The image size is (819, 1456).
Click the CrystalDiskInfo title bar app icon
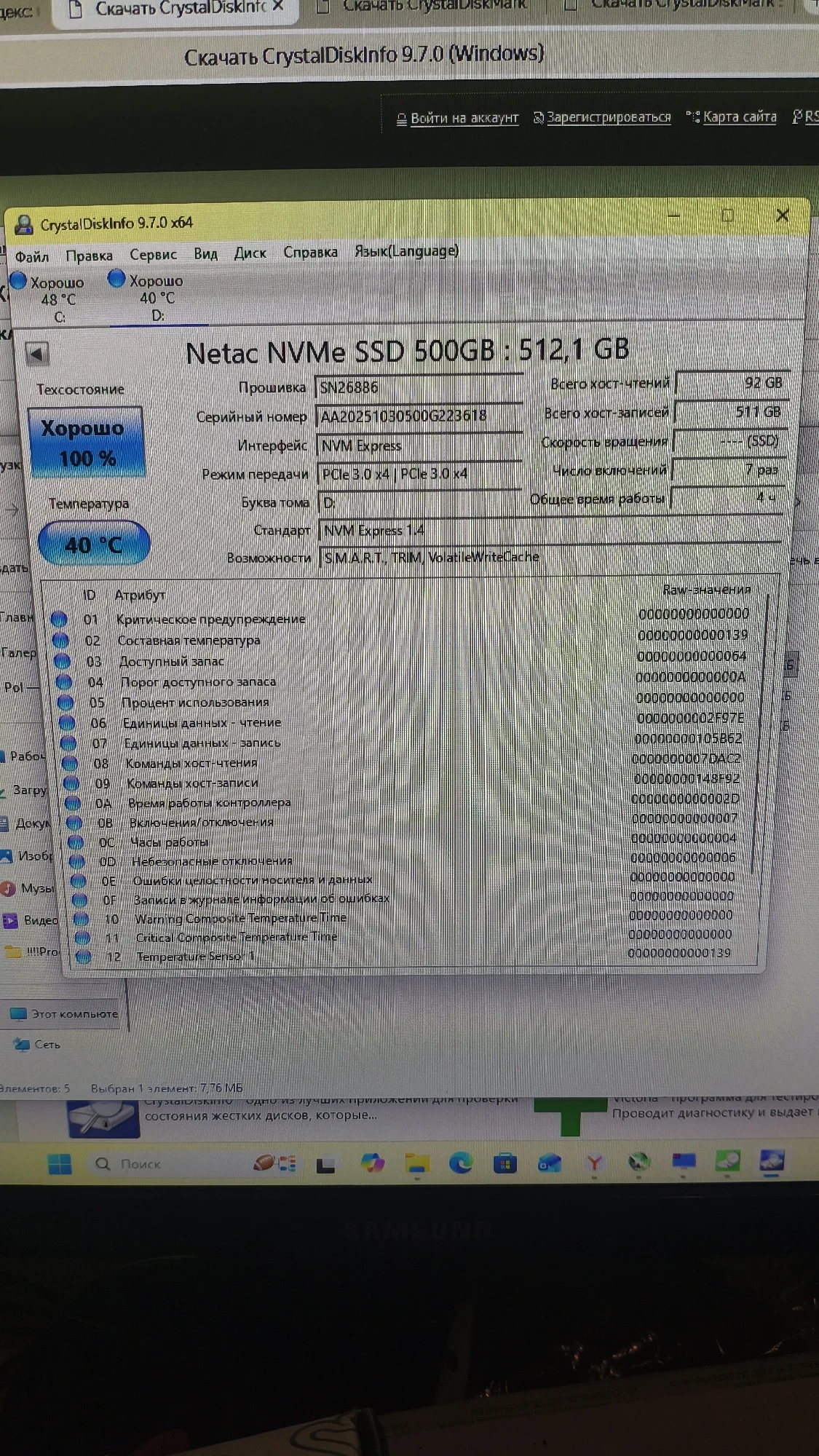(24, 224)
